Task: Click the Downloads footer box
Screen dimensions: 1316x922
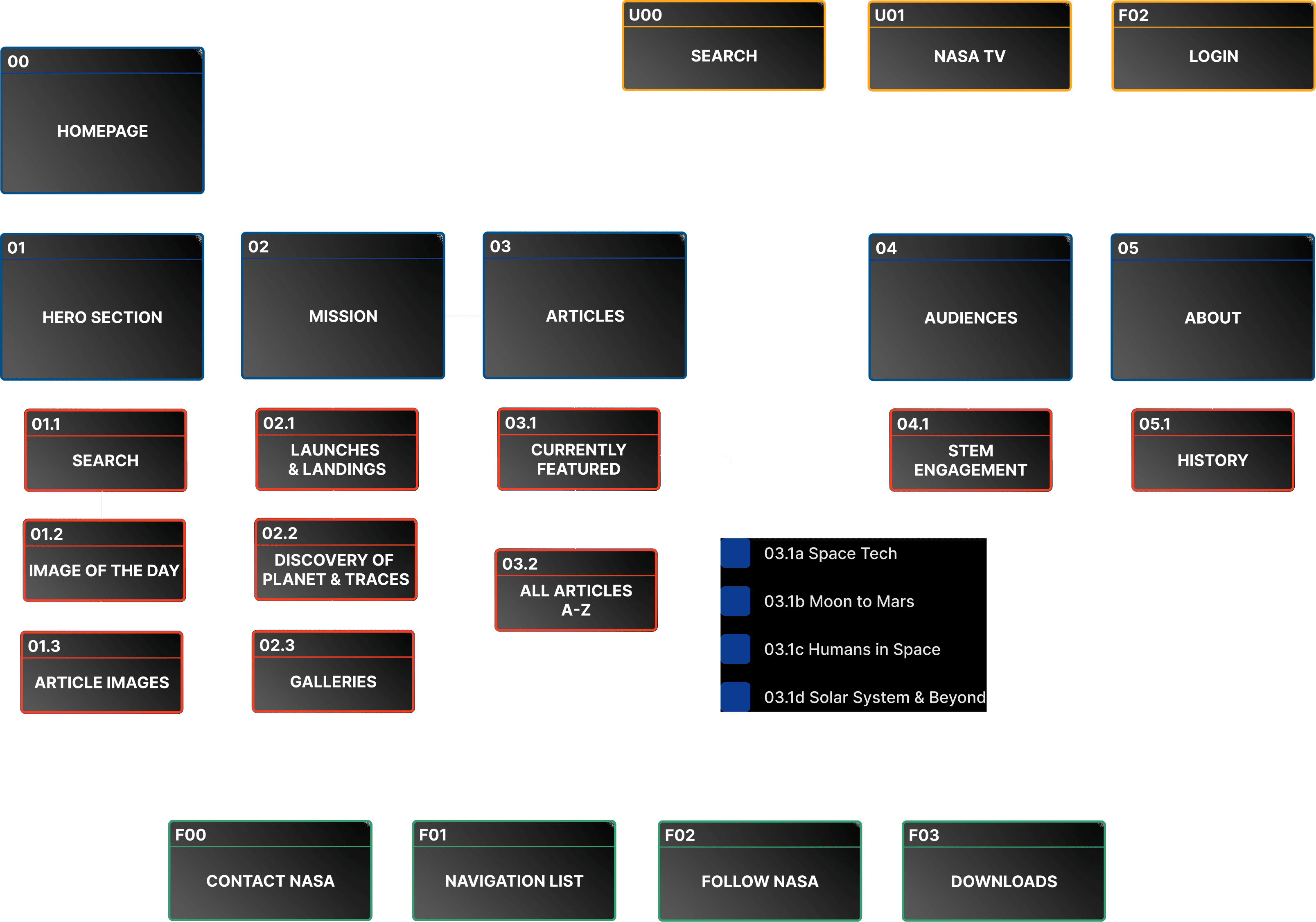Action: point(1004,881)
